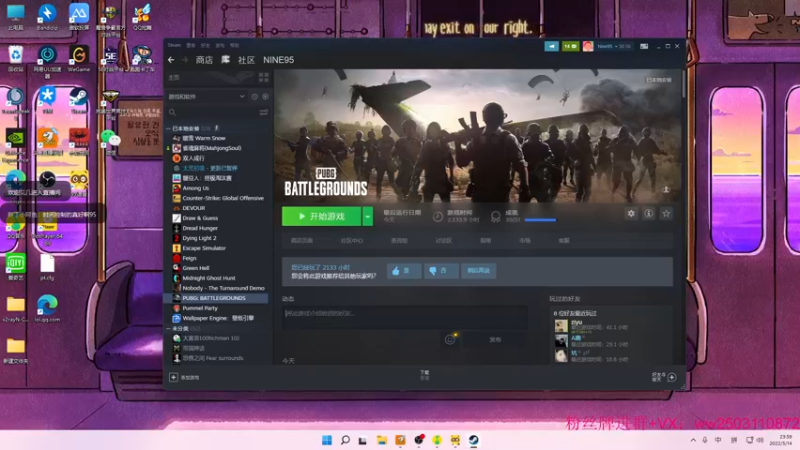Open PUBG game info icon

(648, 214)
